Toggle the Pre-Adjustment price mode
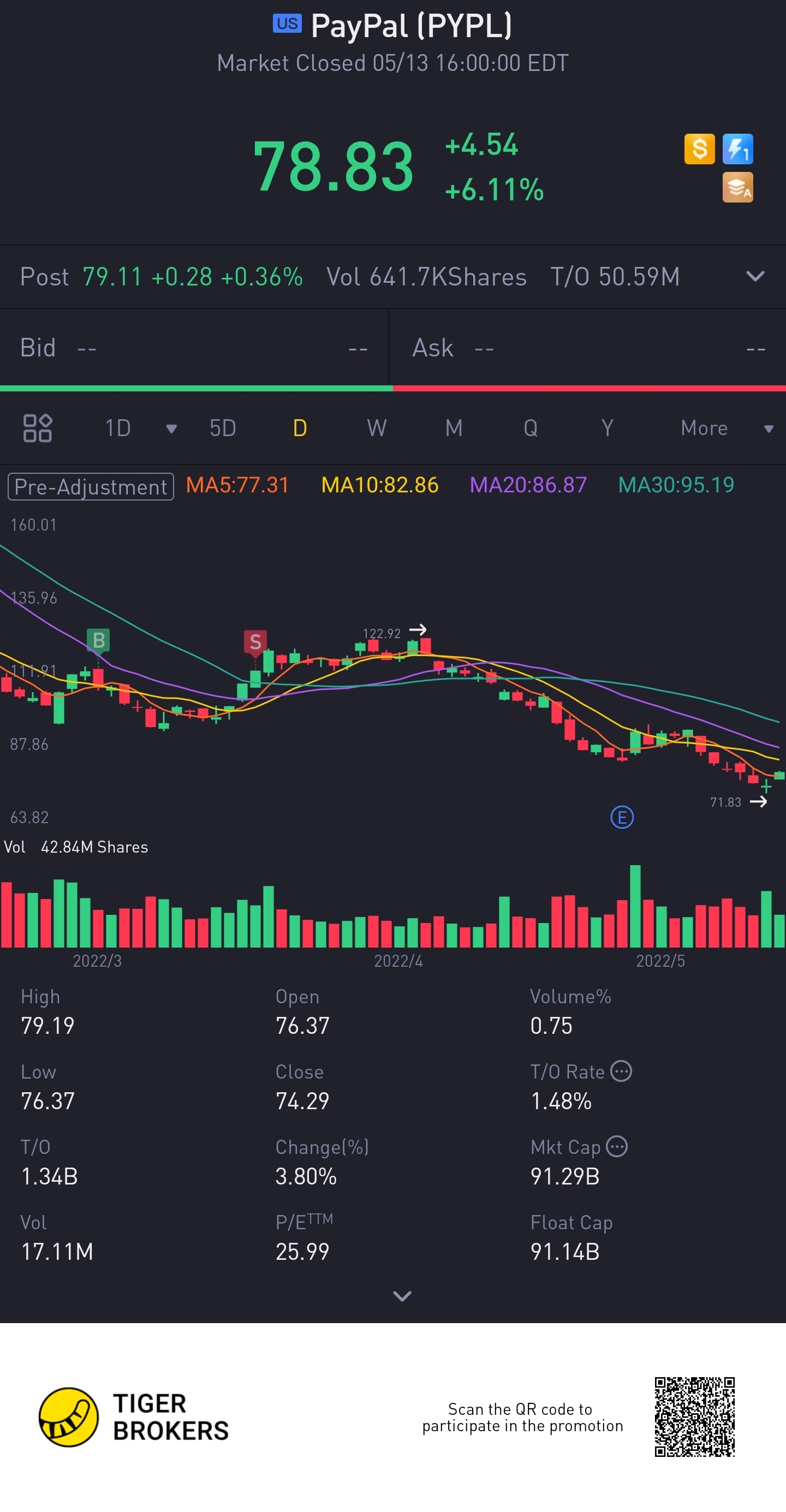This screenshot has height=1512, width=786. 91,486
